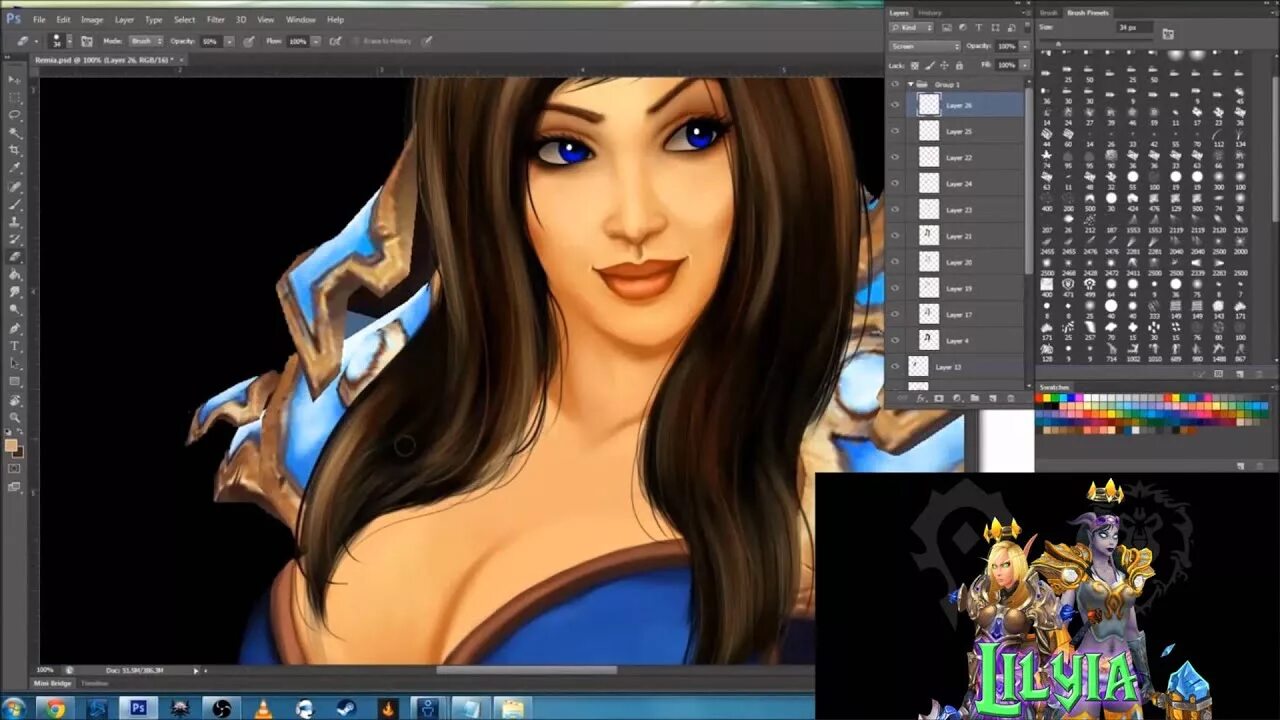Image resolution: width=1280 pixels, height=720 pixels.
Task: Select the Smudge tool
Action: coord(14,292)
